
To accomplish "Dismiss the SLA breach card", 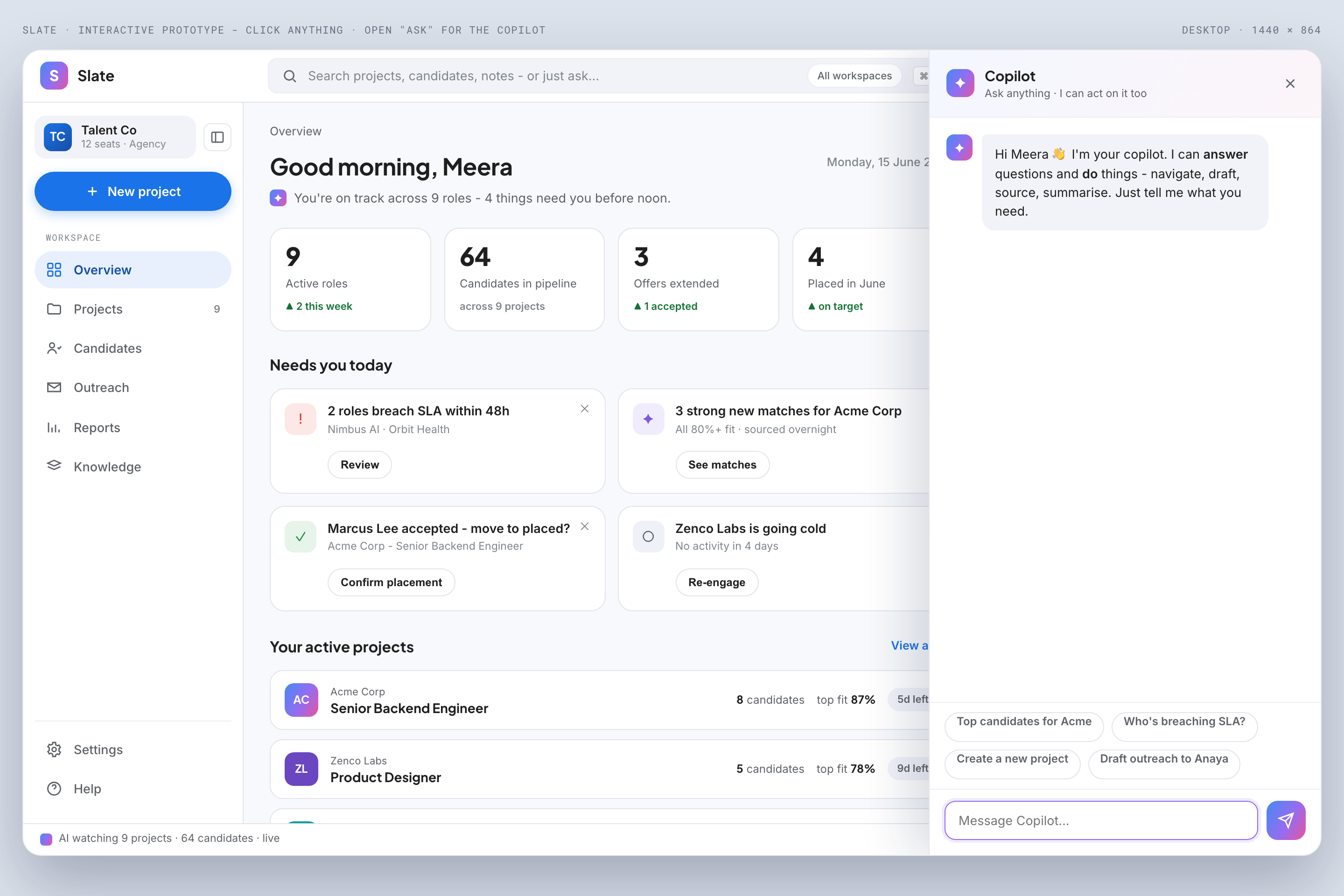I will pyautogui.click(x=585, y=409).
